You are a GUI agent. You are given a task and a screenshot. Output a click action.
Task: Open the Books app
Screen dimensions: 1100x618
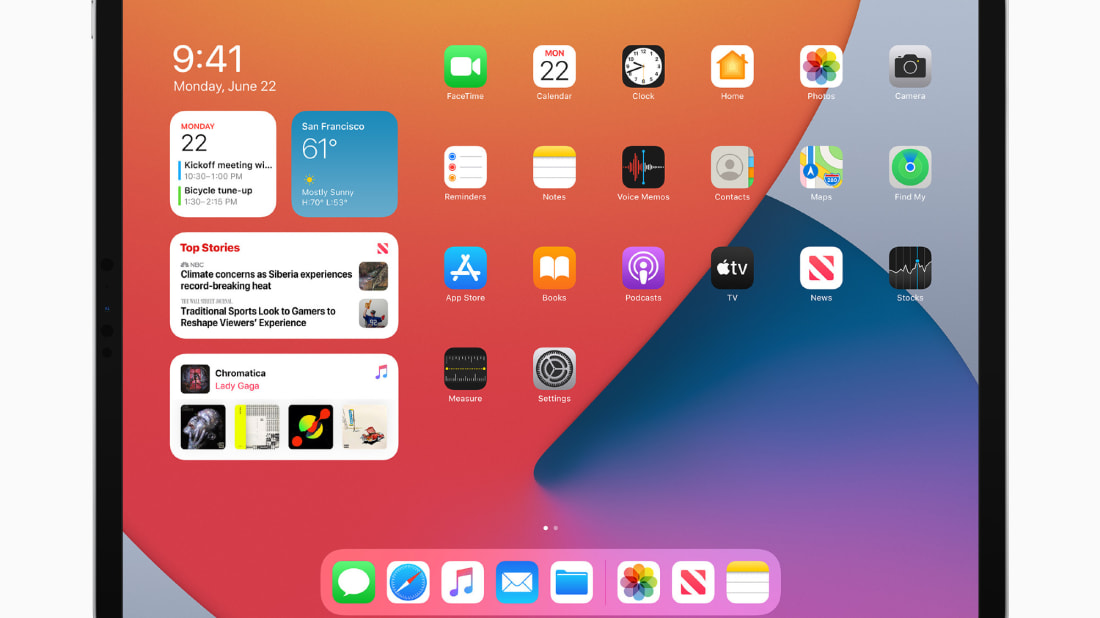coord(554,268)
